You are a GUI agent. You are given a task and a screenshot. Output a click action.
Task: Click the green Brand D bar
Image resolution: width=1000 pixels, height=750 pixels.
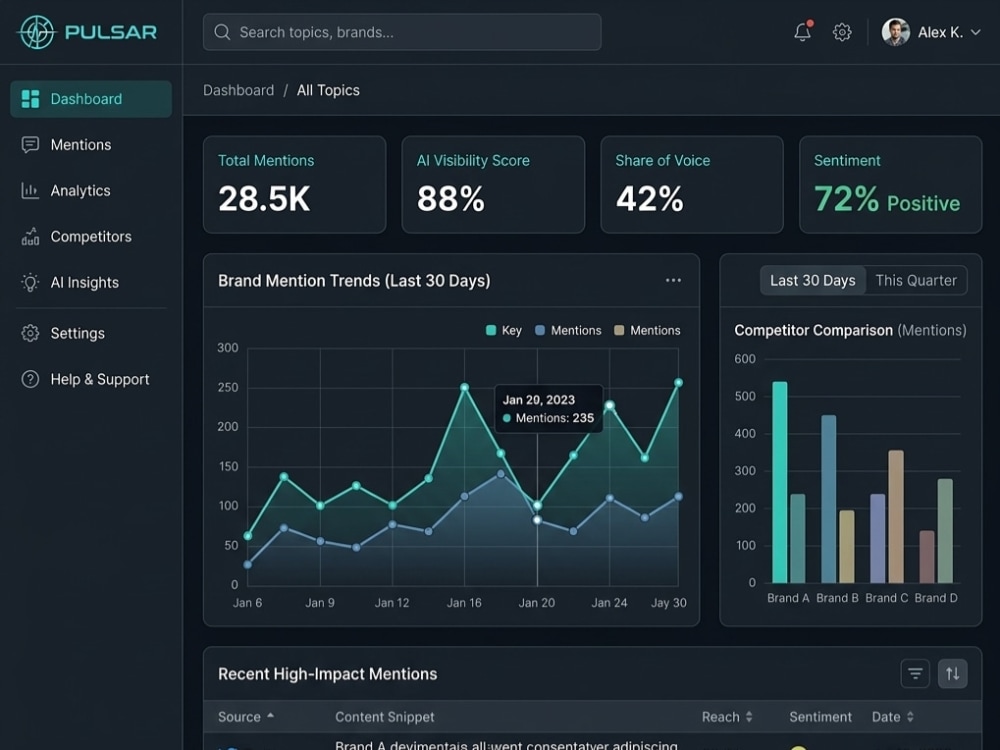point(945,531)
